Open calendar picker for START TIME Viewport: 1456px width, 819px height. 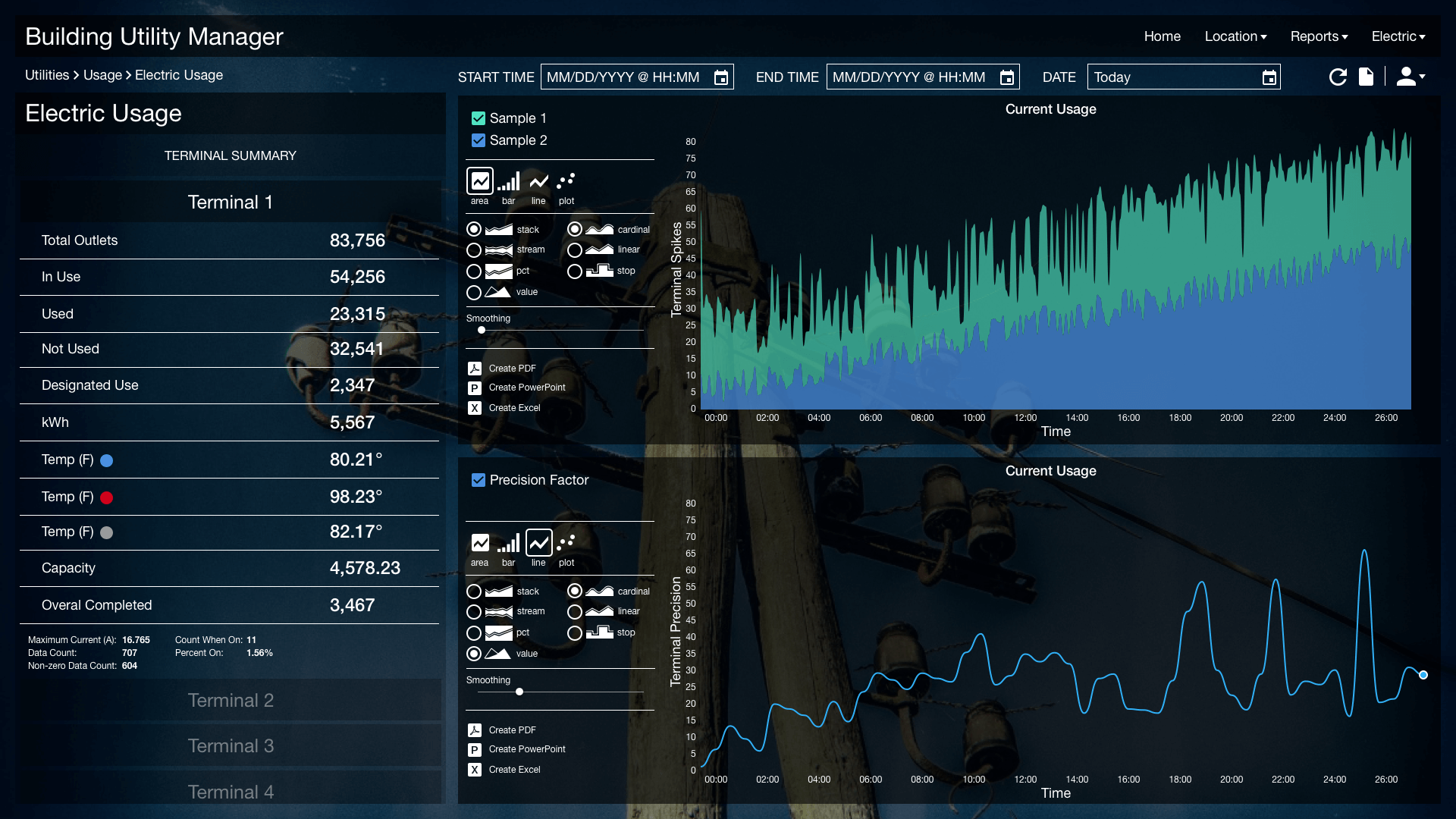[x=721, y=77]
